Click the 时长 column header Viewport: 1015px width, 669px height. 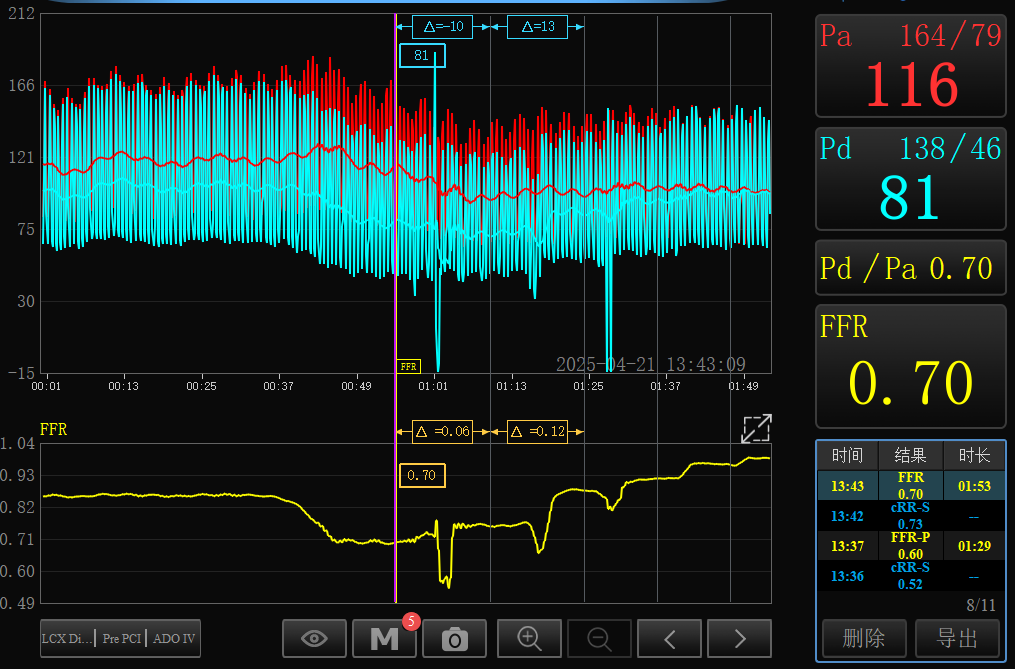(974, 456)
